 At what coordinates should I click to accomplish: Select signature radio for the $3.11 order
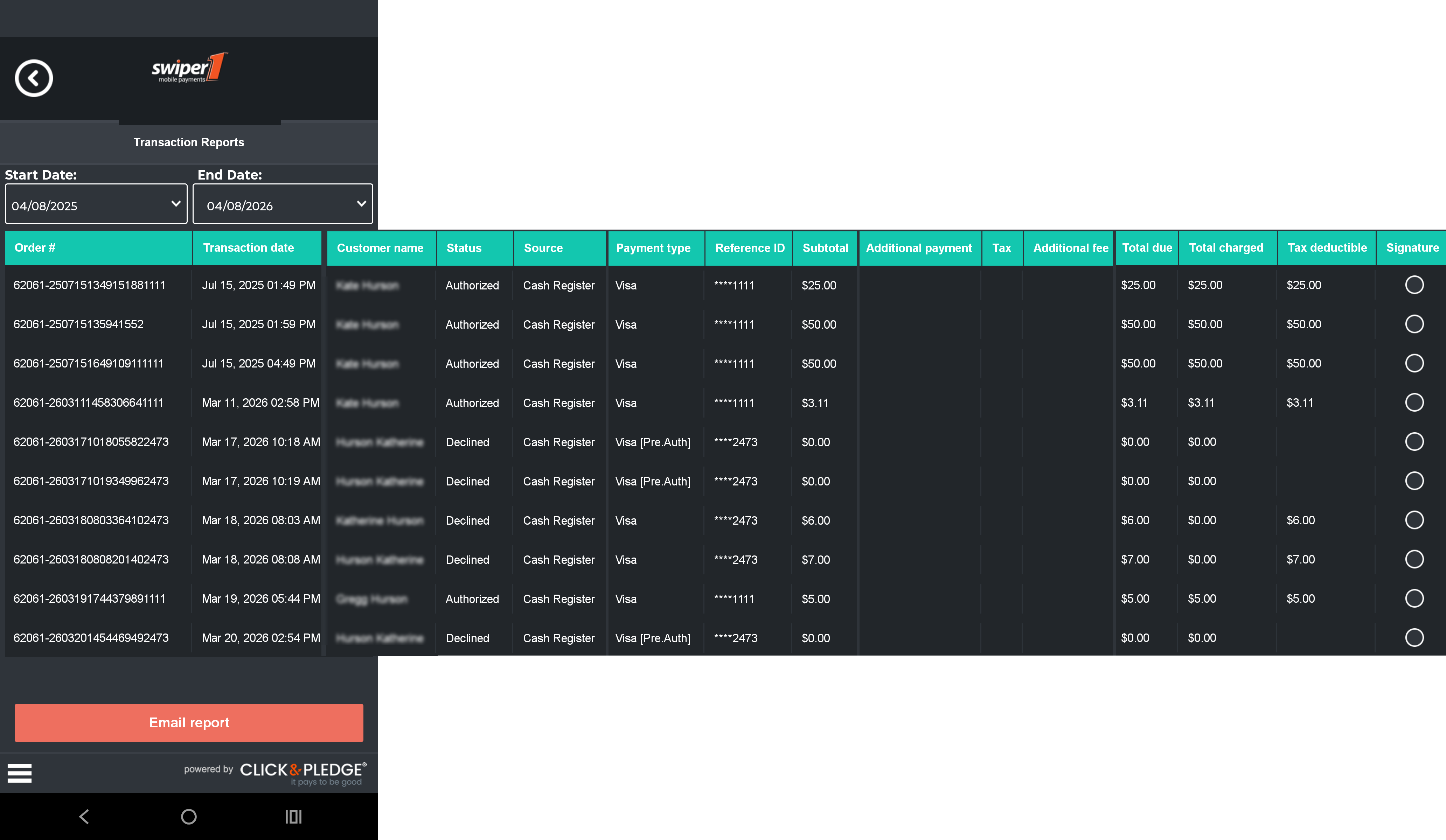(1414, 402)
